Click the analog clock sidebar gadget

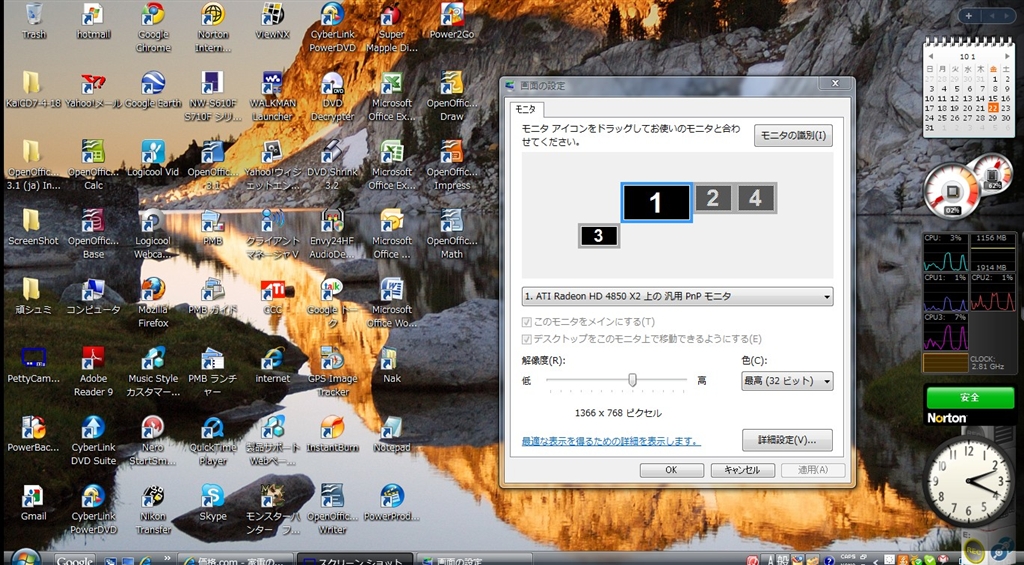(969, 481)
